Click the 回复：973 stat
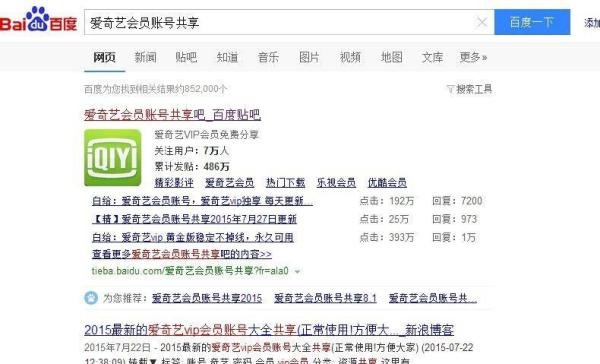600x364 pixels. [455, 219]
